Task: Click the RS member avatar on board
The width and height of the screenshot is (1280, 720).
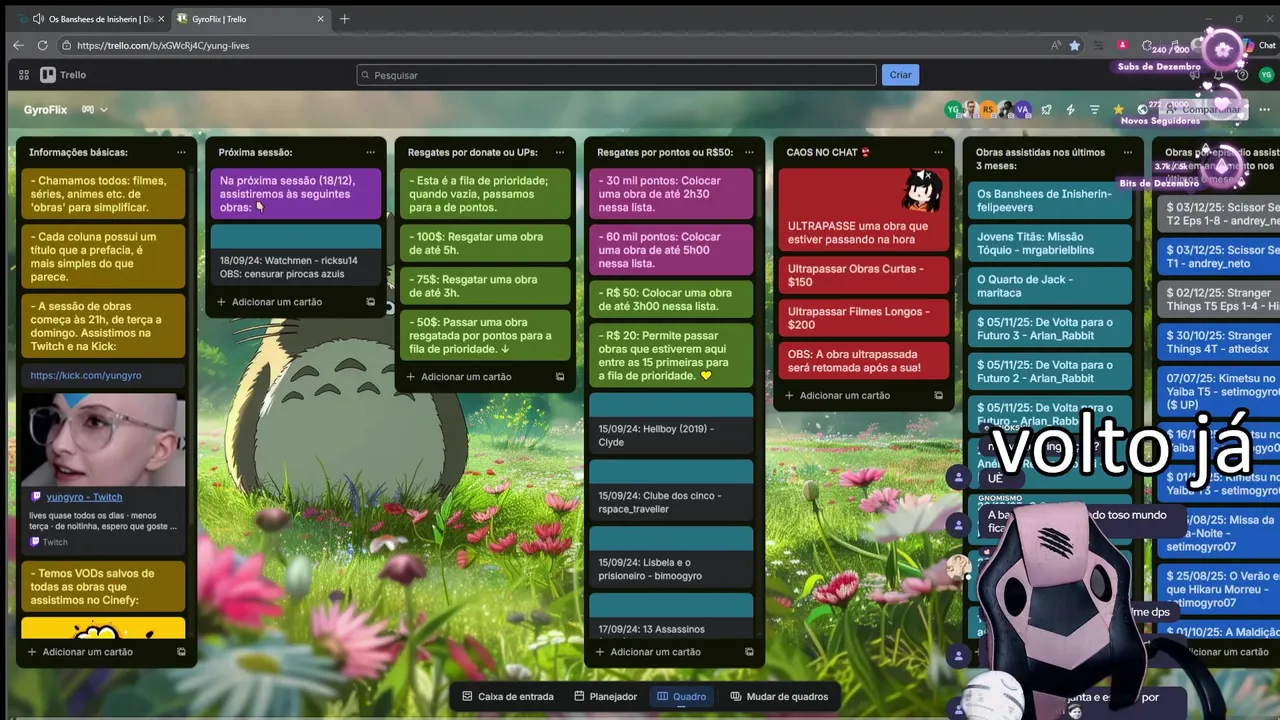Action: click(x=988, y=110)
